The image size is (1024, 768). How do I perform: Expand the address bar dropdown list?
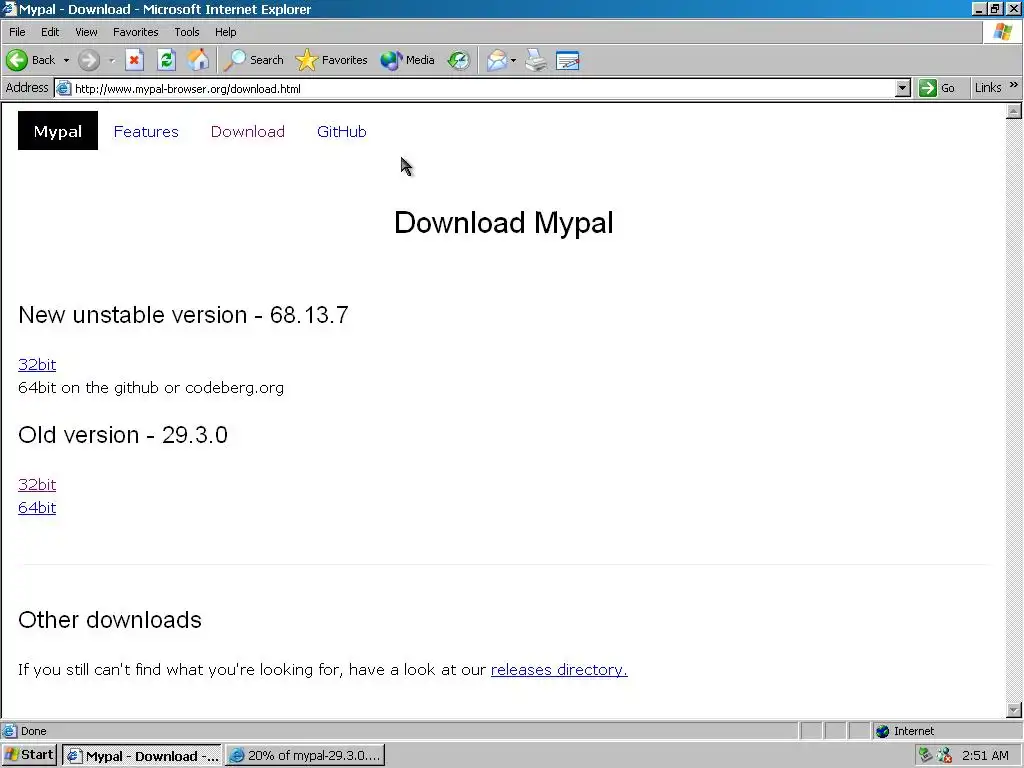click(x=903, y=88)
